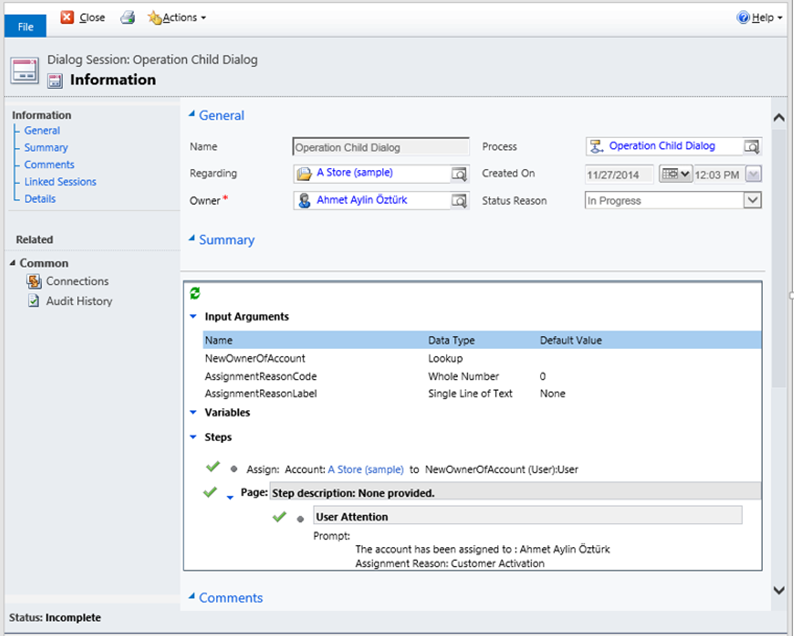Viewport: 794px width, 636px height.
Task: Collapse the Steps group
Action: 193,436
